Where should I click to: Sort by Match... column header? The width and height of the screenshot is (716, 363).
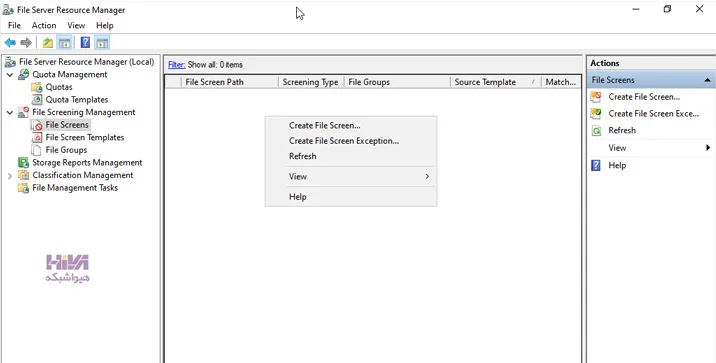561,82
